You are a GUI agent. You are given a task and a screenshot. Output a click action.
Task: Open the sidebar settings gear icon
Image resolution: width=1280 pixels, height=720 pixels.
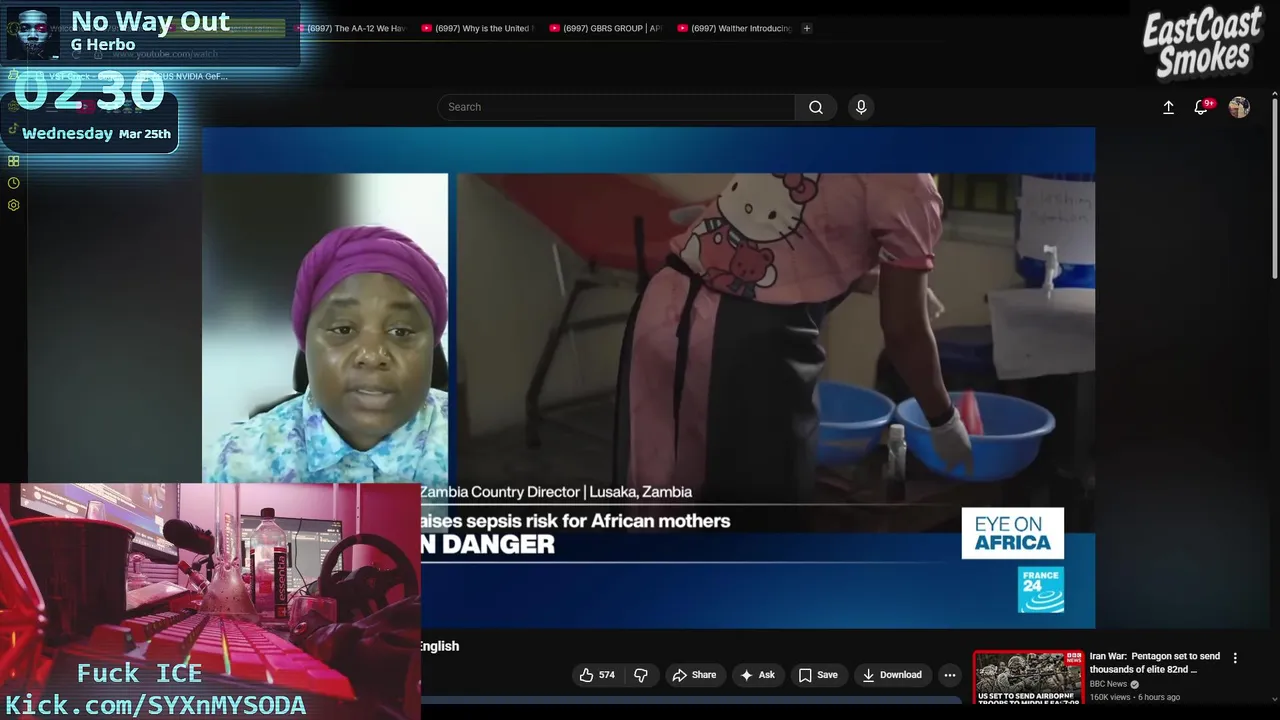(x=13, y=205)
